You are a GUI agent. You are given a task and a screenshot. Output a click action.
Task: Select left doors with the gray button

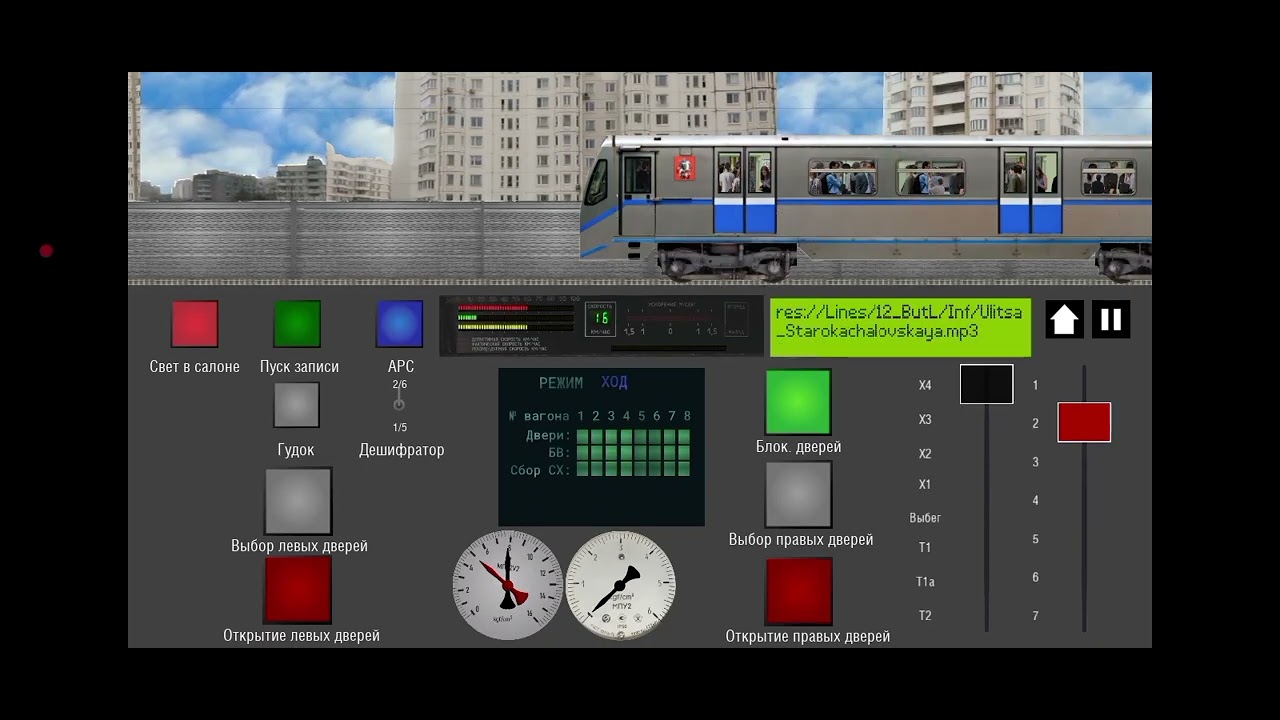coord(298,501)
